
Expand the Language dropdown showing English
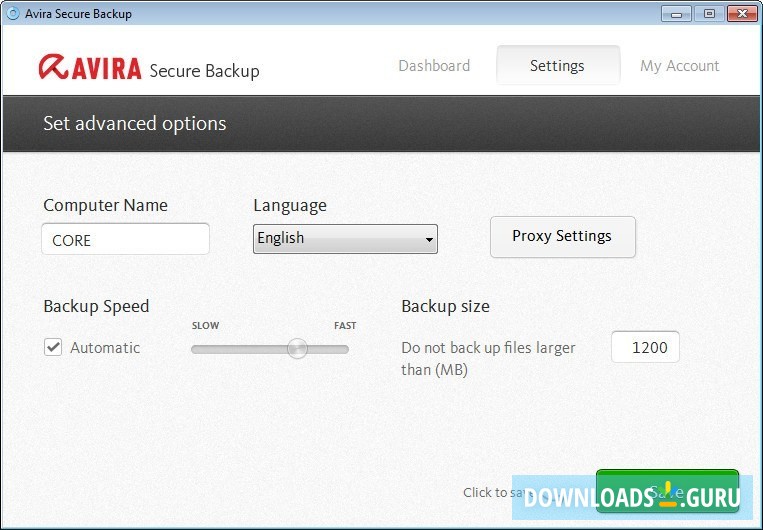point(345,238)
